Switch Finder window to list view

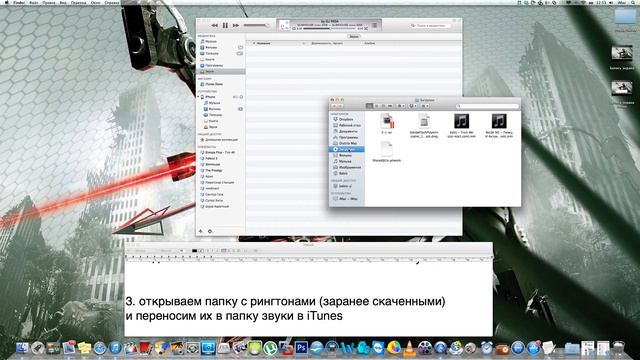376,106
